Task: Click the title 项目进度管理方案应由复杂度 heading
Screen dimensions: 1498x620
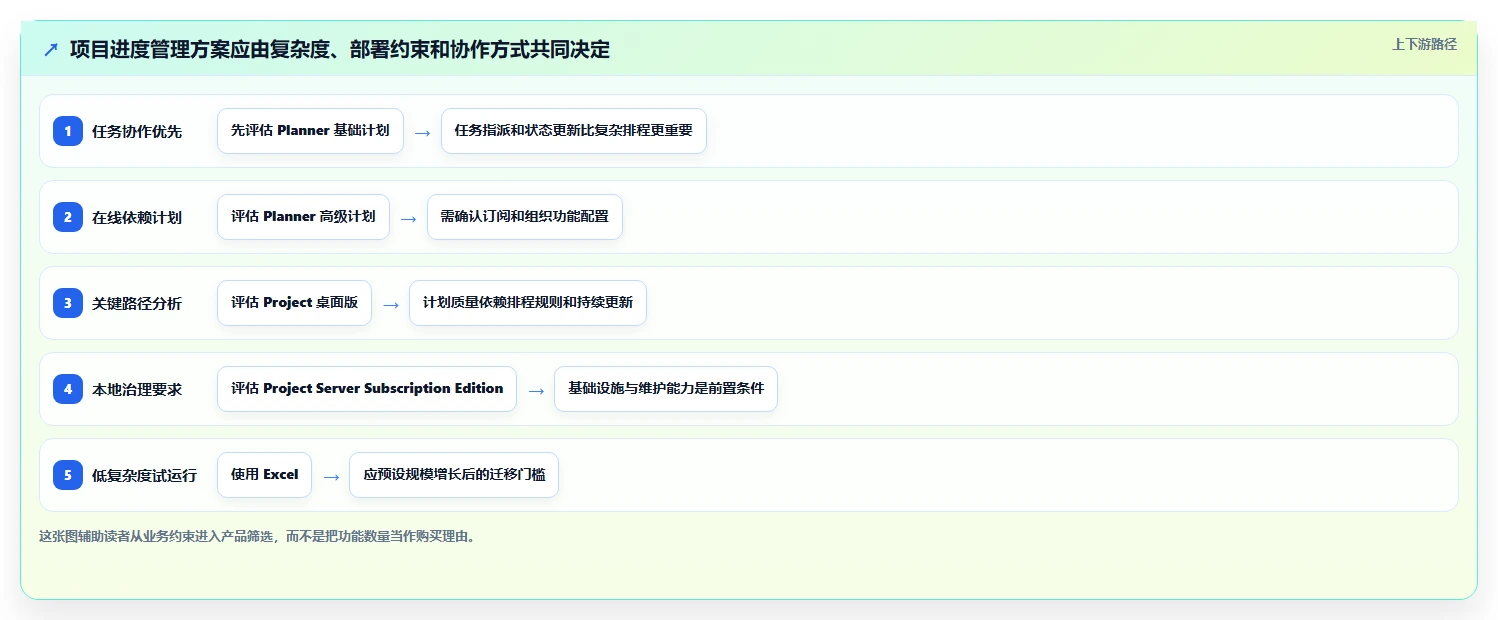Action: pyautogui.click(x=340, y=49)
